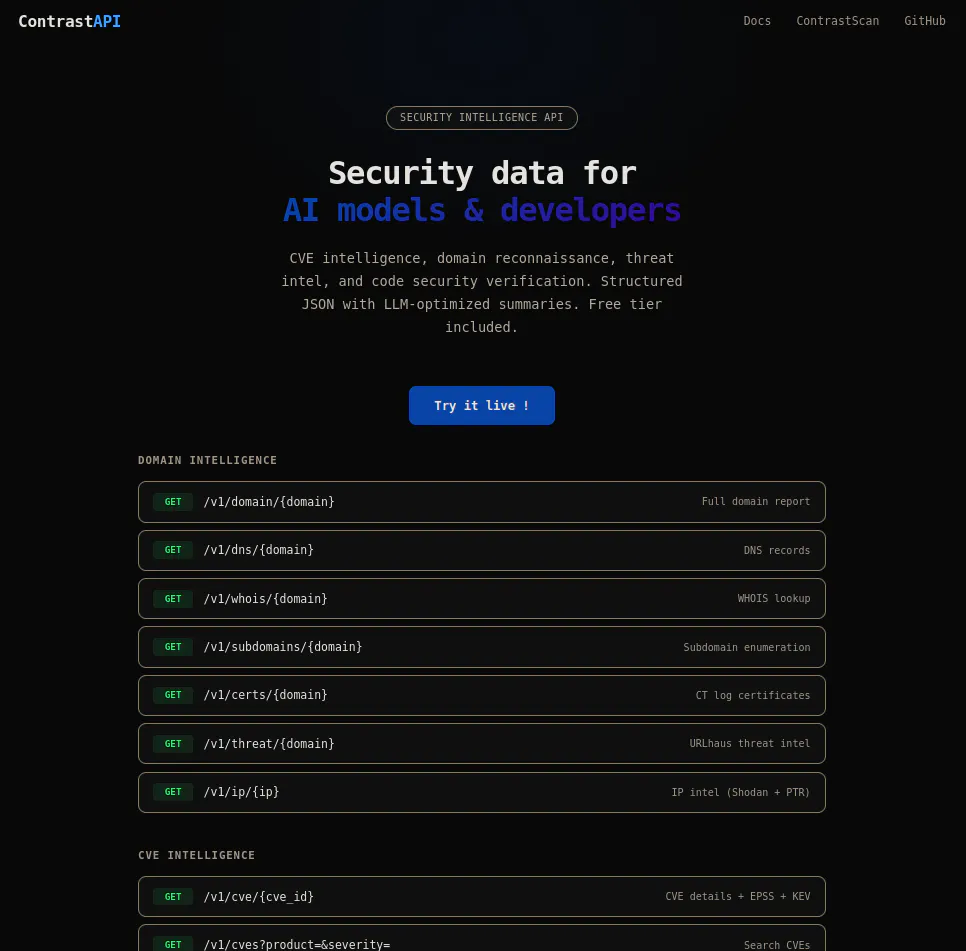This screenshot has width=966, height=951.
Task: Click GET badge on the domain report row
Action: [x=173, y=502]
